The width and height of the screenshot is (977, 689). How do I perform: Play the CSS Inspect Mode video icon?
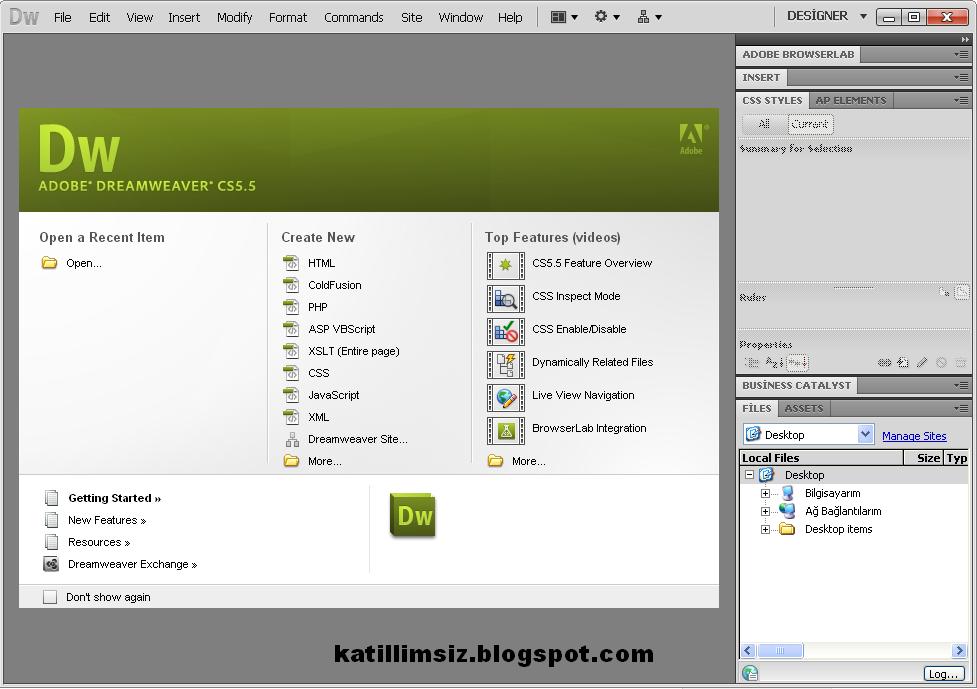[x=505, y=298]
